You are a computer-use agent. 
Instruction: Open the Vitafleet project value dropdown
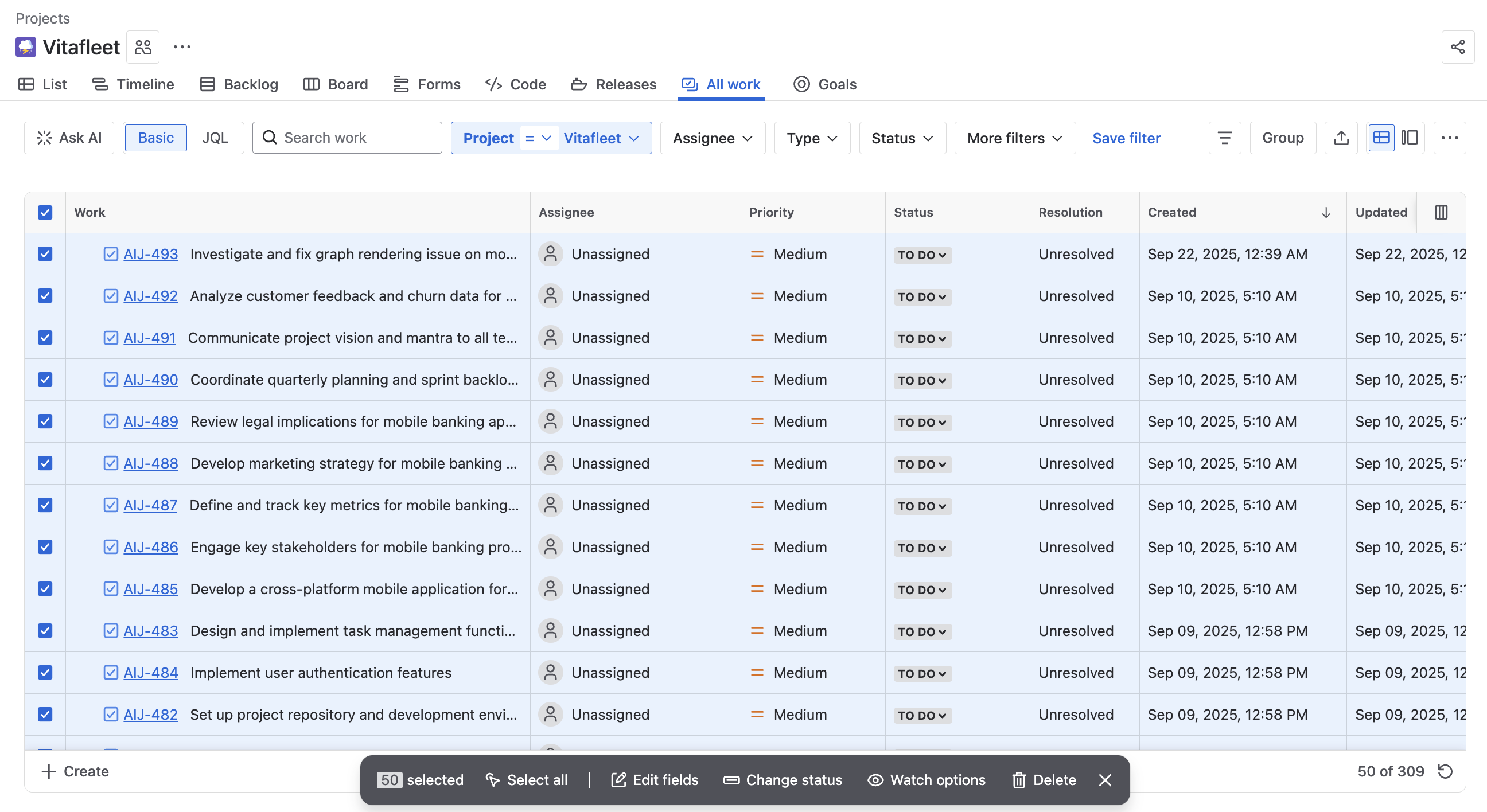pyautogui.click(x=601, y=138)
